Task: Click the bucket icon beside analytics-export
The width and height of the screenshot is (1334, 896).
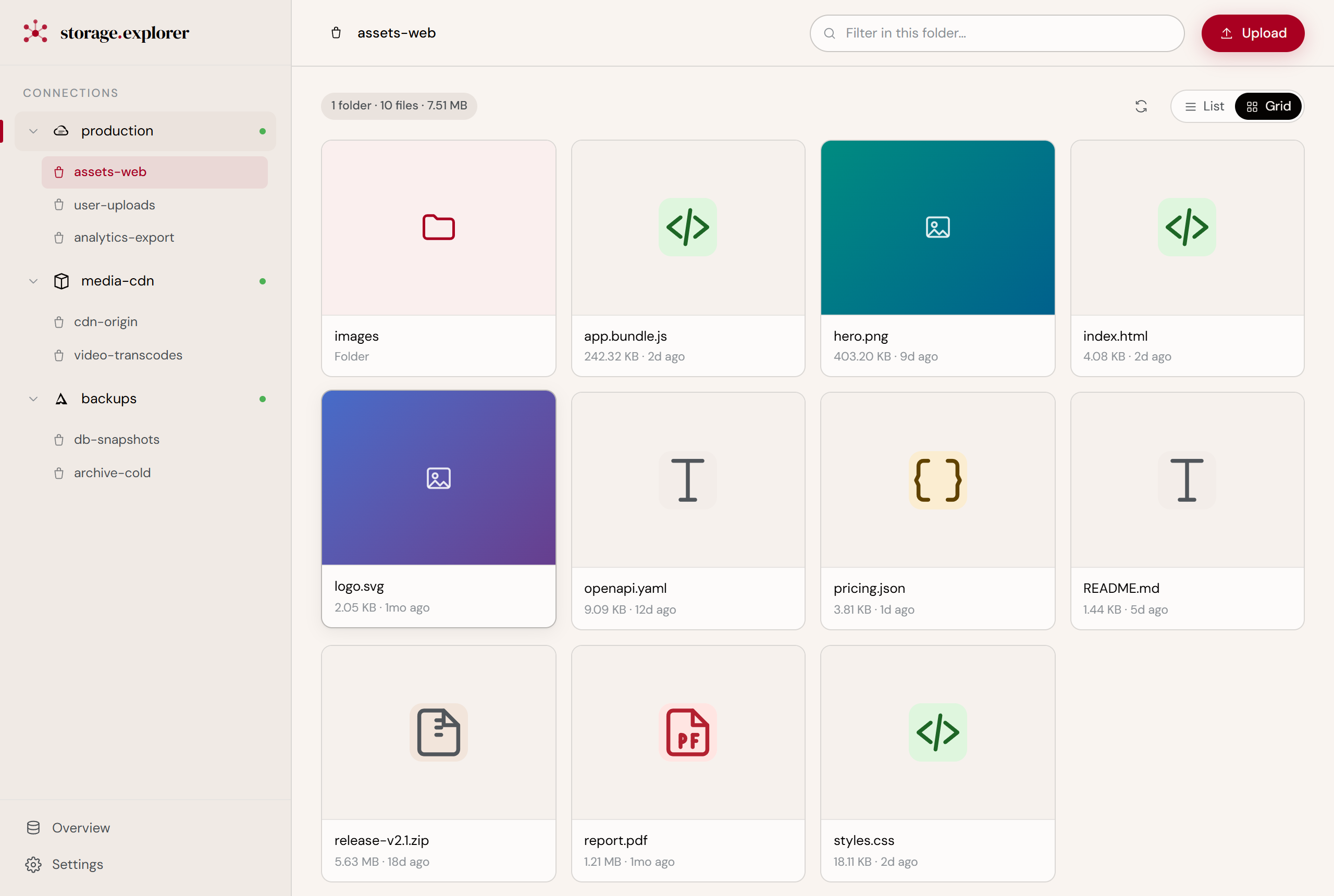Action: pos(59,237)
